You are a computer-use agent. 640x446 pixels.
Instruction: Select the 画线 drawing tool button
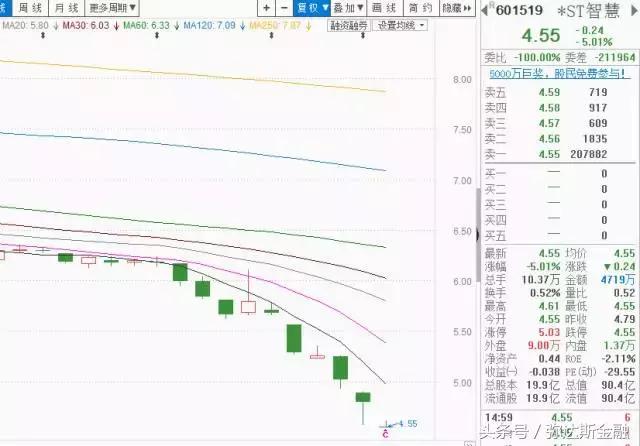pyautogui.click(x=385, y=8)
